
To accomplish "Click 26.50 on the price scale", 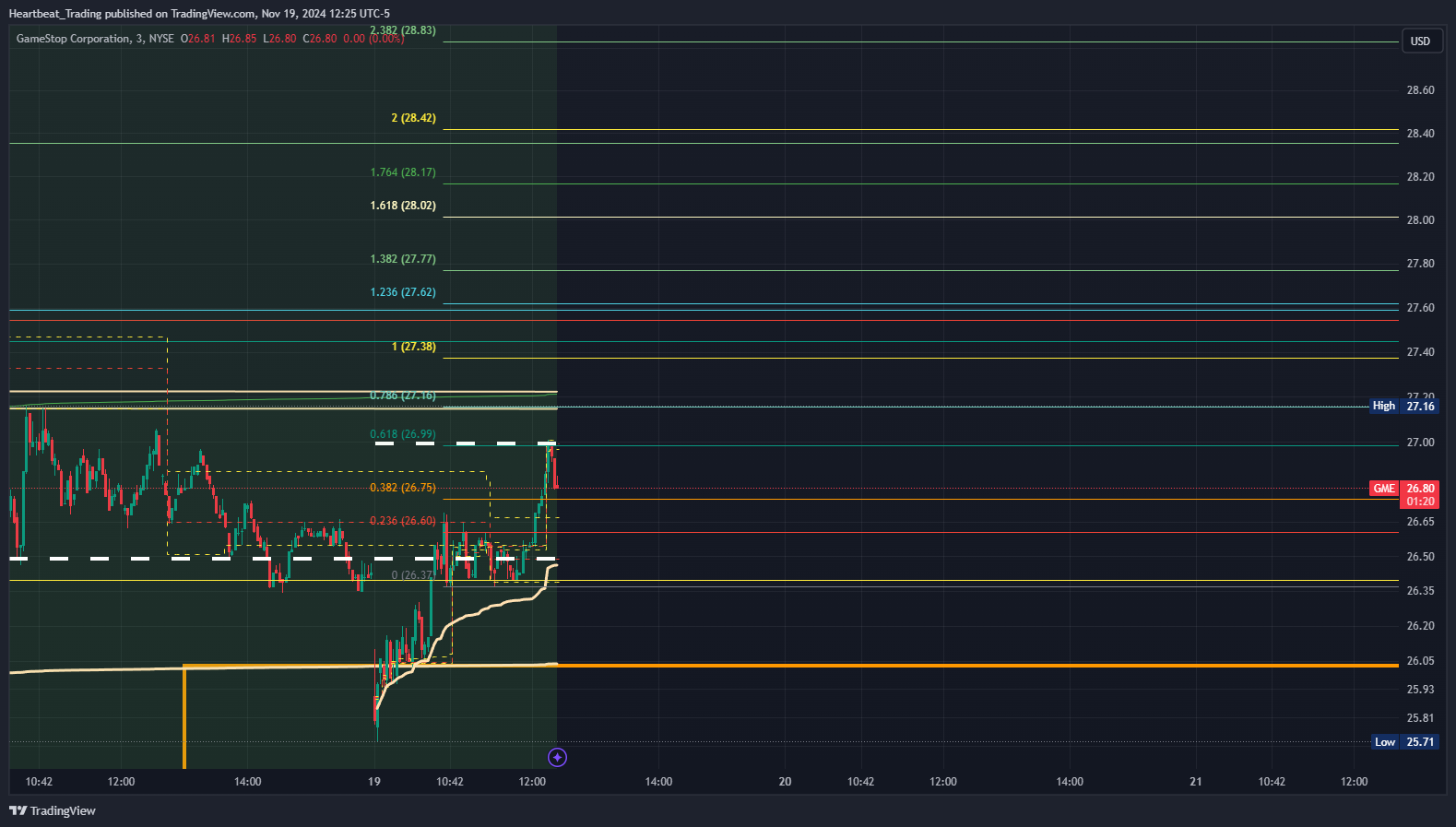I will tap(1420, 557).
